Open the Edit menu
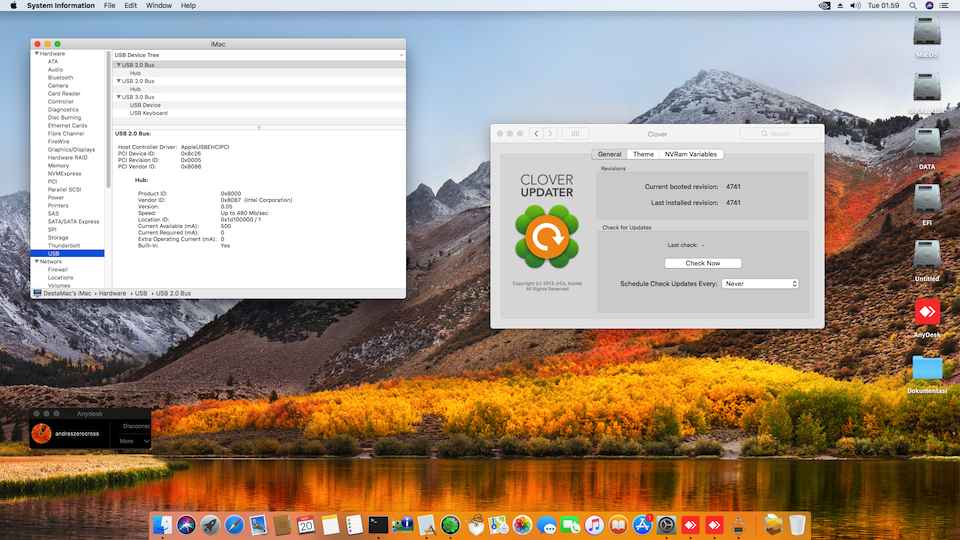Screen dimensions: 960x540 (130, 6)
